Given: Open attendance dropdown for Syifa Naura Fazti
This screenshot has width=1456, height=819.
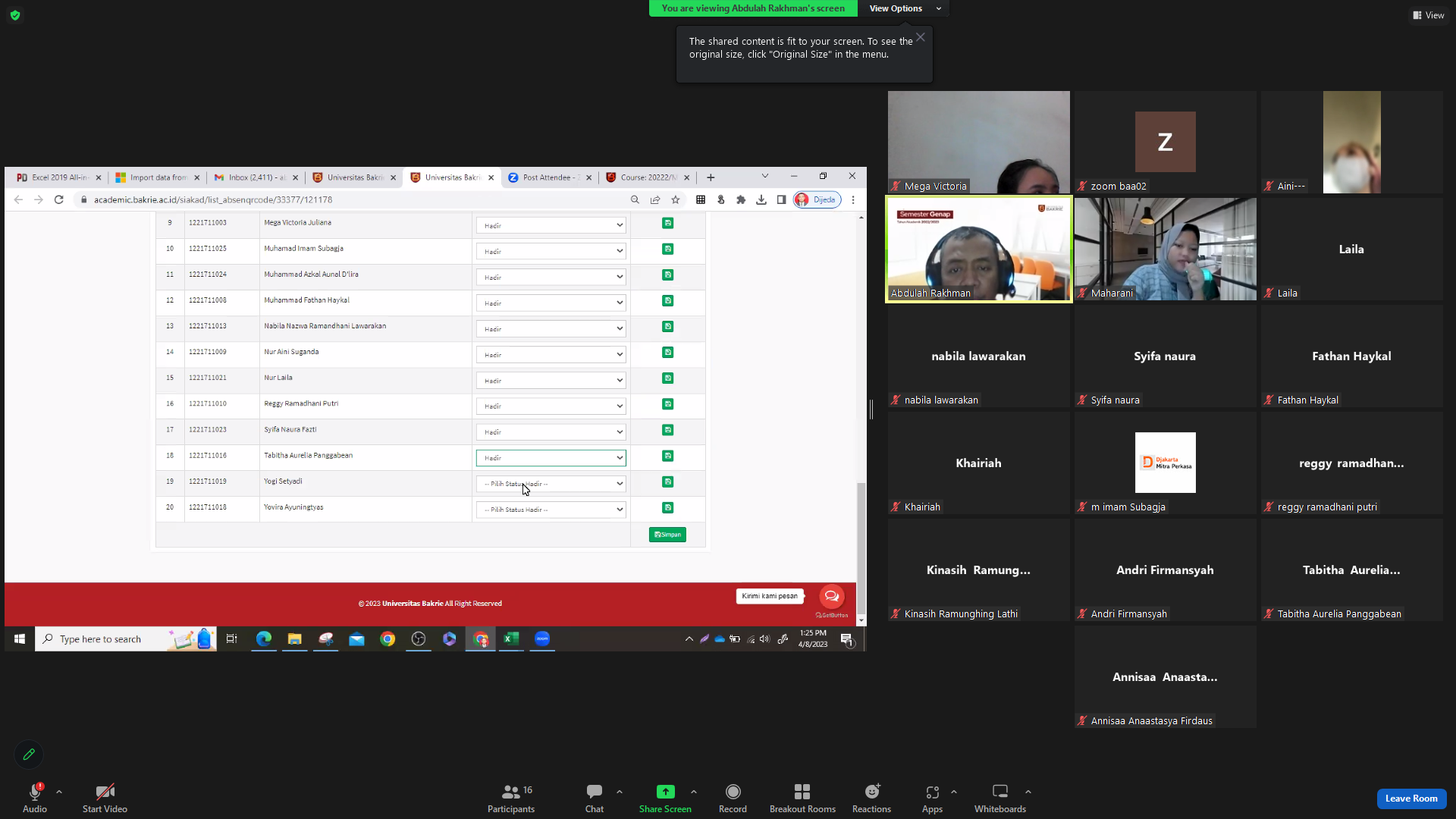Looking at the screenshot, I should coord(551,432).
